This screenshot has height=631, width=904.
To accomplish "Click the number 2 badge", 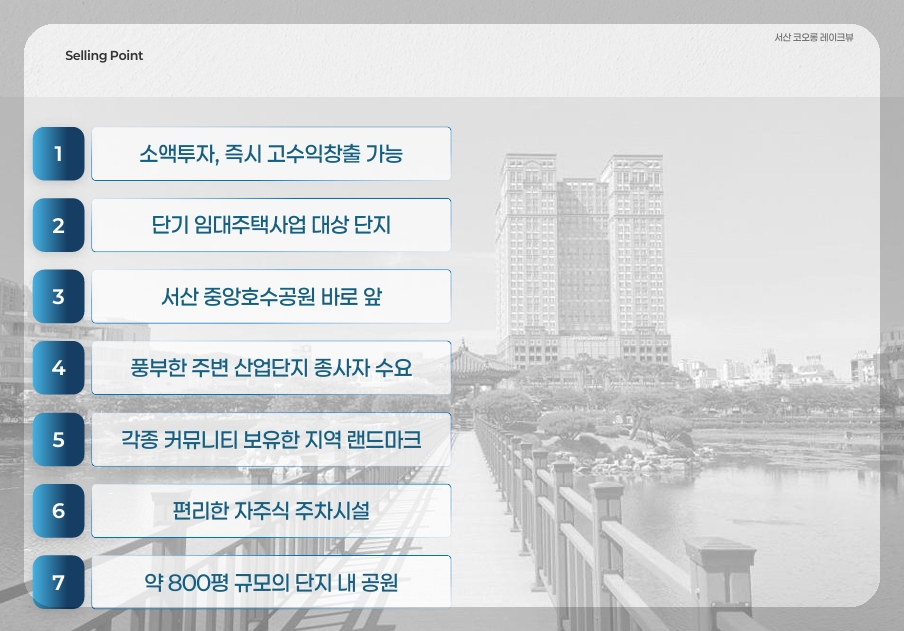I will click(58, 225).
